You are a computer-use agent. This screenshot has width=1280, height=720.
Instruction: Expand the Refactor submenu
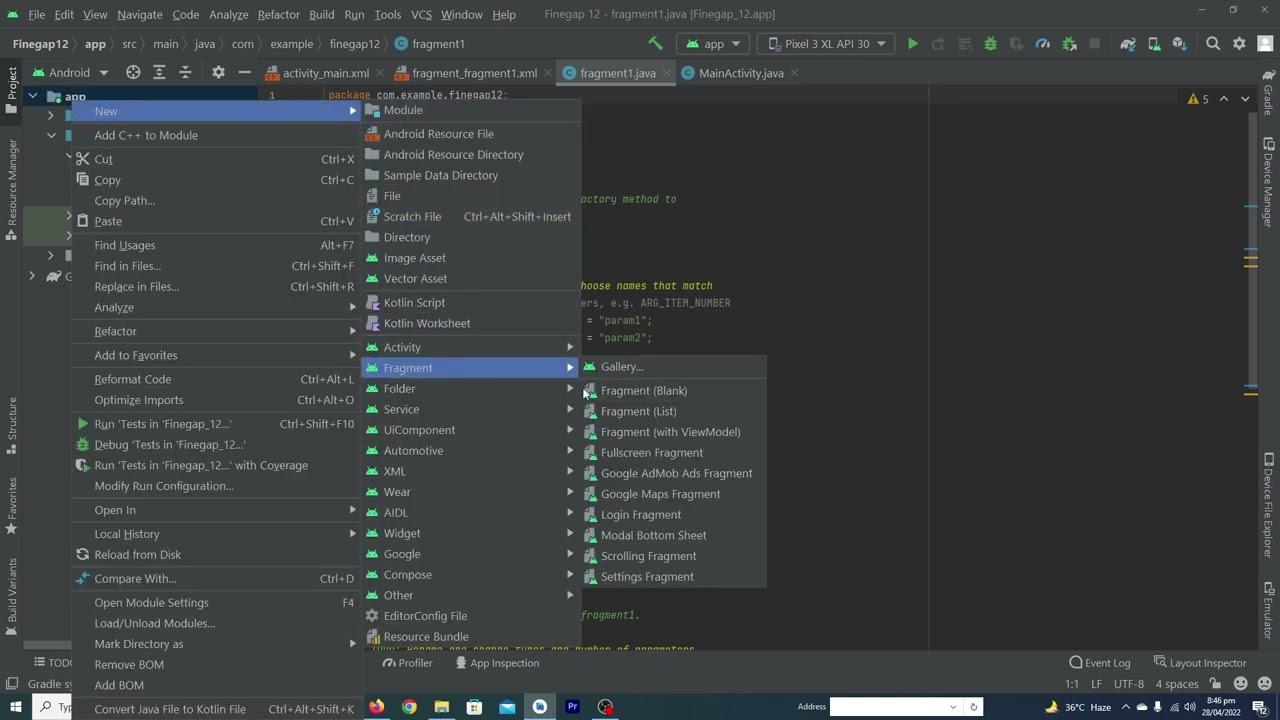click(x=217, y=331)
